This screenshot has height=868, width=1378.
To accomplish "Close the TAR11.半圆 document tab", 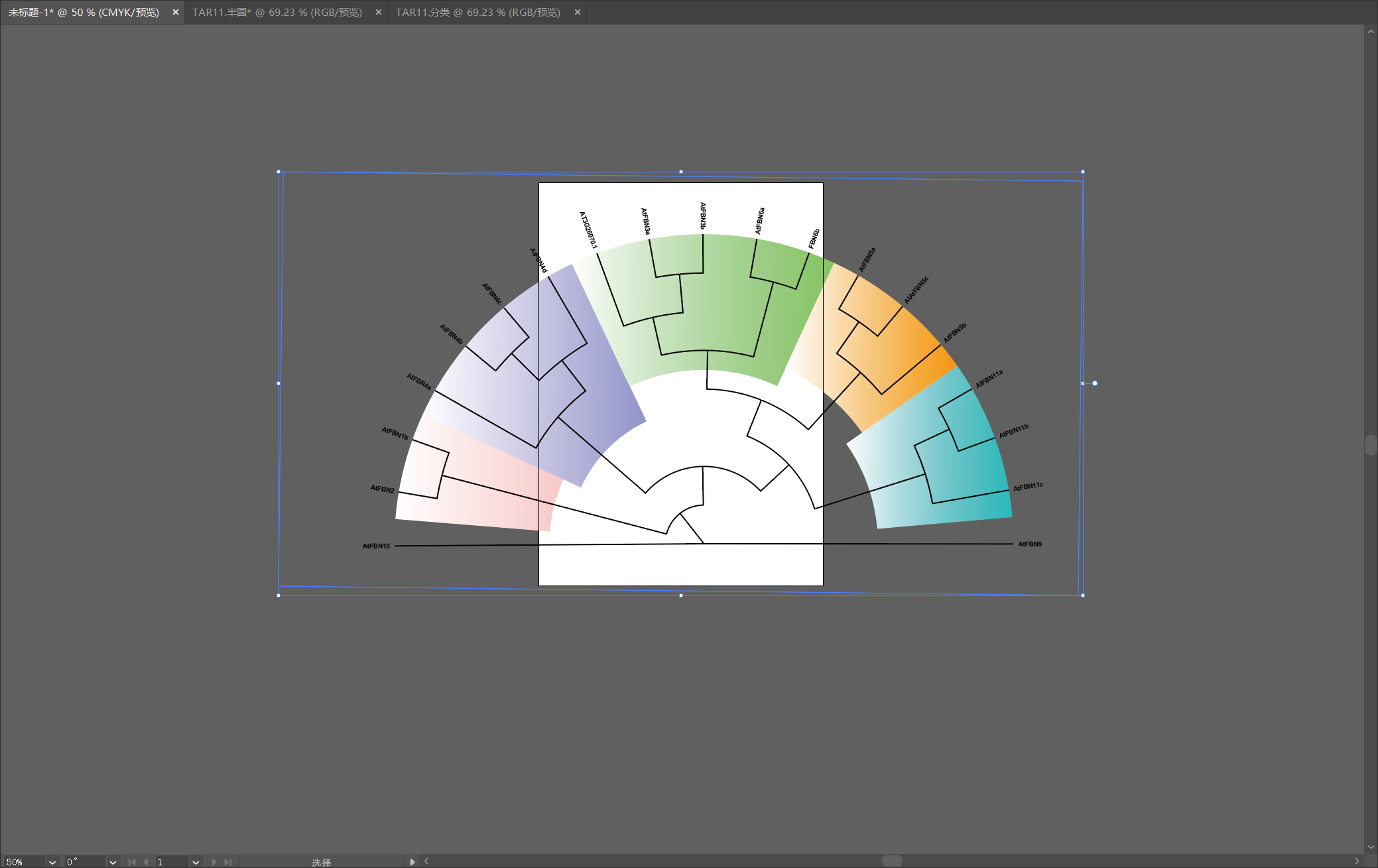I will click(379, 12).
